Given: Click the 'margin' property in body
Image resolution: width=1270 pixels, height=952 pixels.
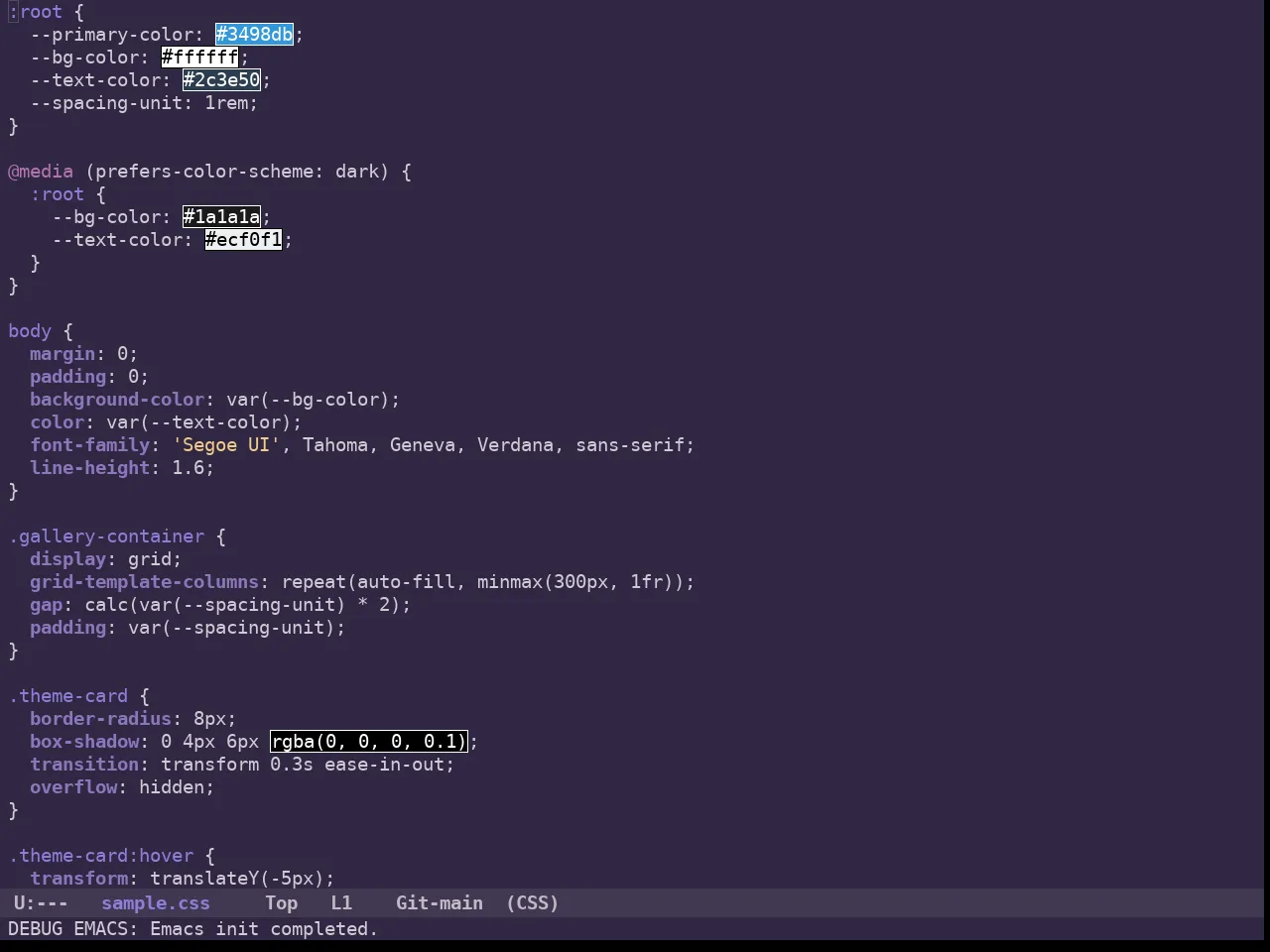Looking at the screenshot, I should click(x=63, y=353).
